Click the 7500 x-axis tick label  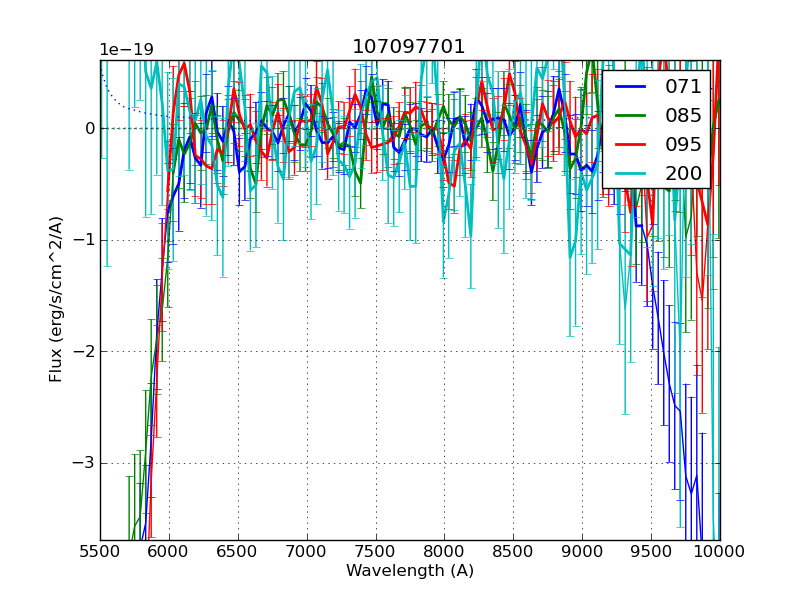coord(376,551)
